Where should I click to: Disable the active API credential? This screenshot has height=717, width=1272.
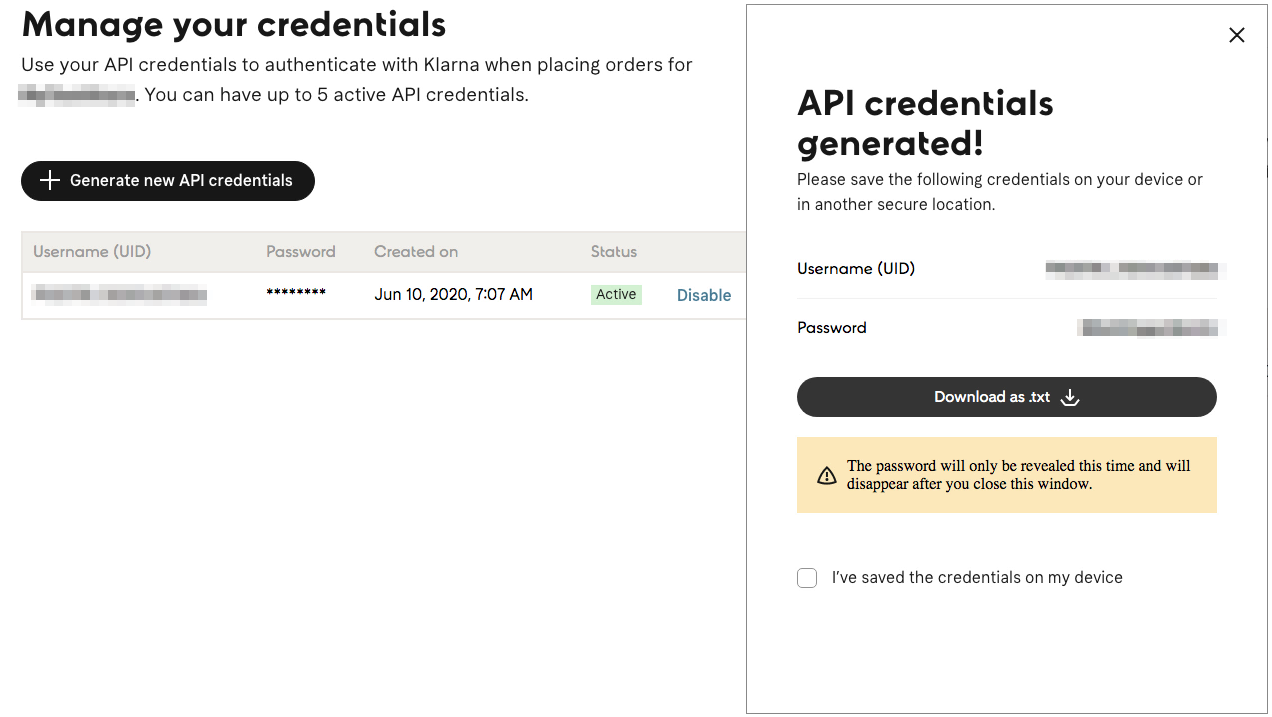[x=704, y=295]
